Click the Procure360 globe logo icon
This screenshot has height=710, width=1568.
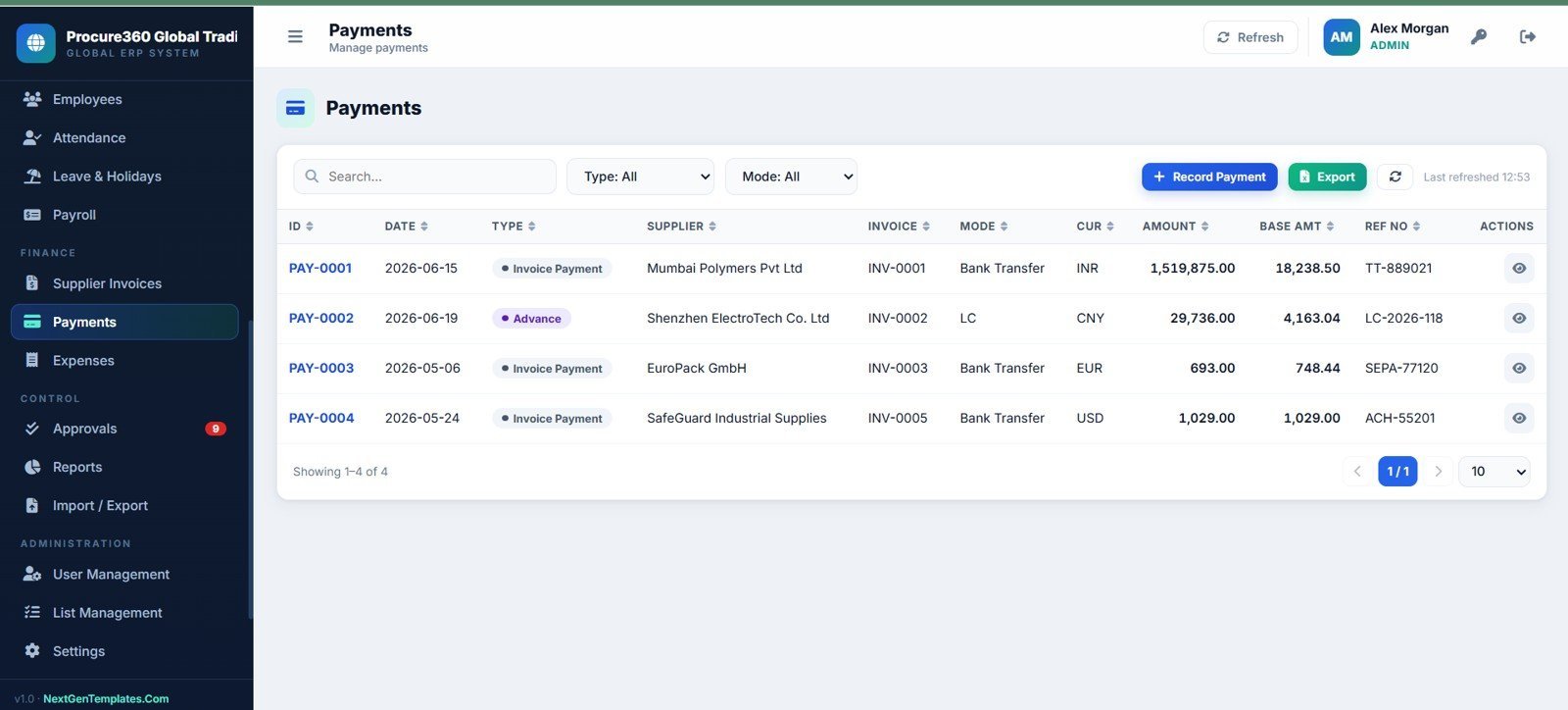coord(36,43)
